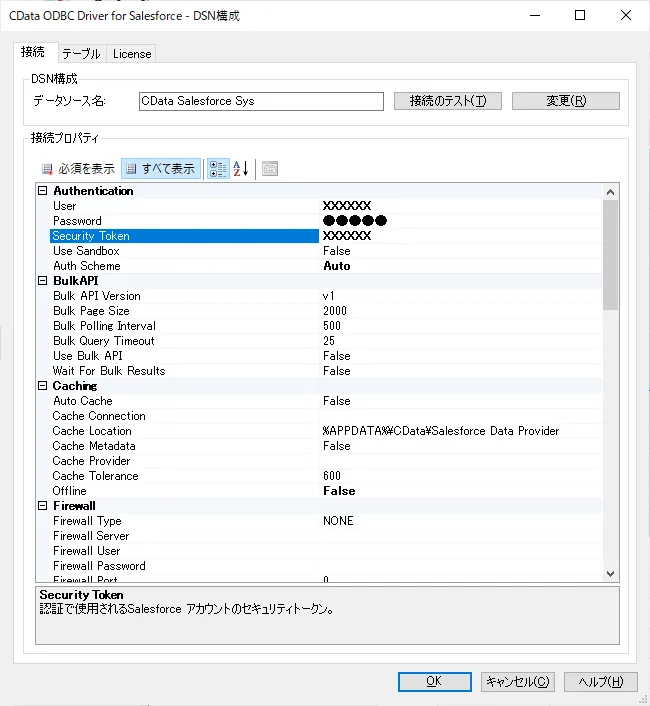Click the データソース名 text field
The height and width of the screenshot is (706, 650).
[260, 101]
